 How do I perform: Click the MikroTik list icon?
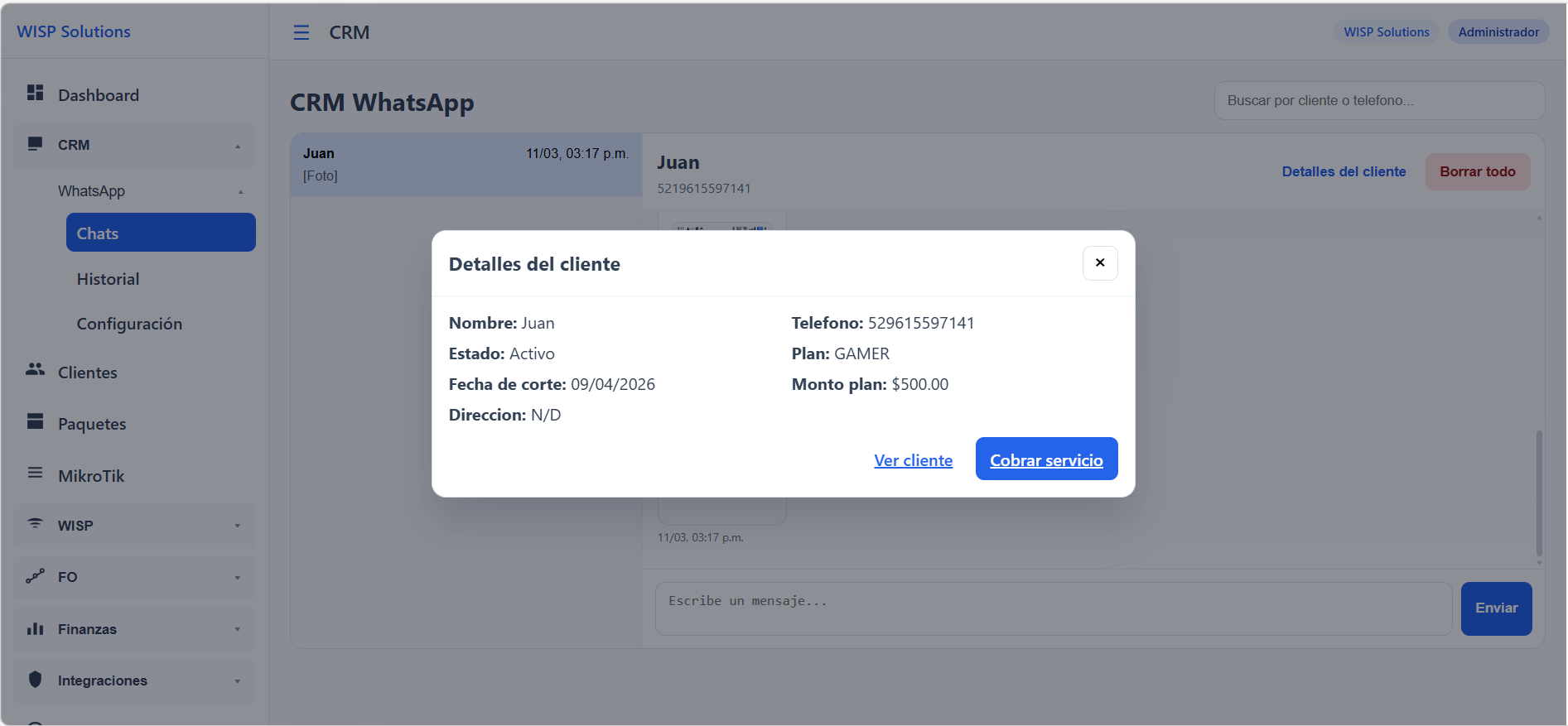(x=35, y=474)
